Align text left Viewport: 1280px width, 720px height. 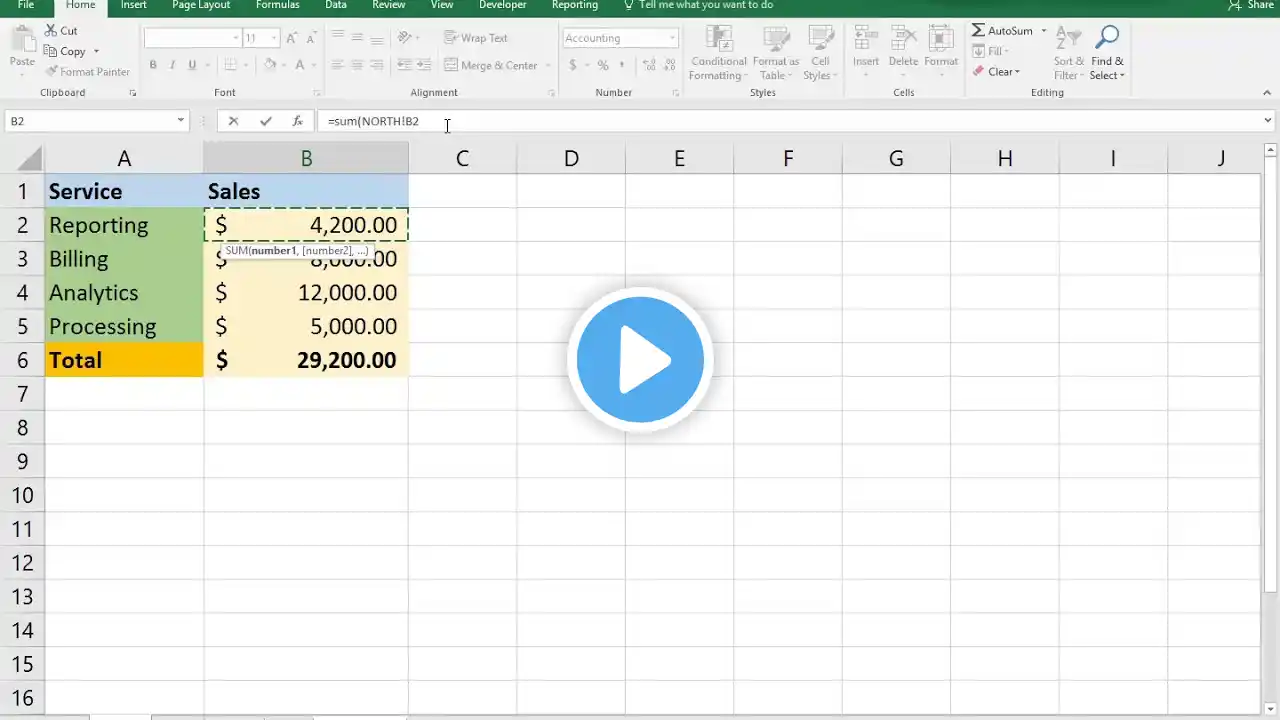338,65
